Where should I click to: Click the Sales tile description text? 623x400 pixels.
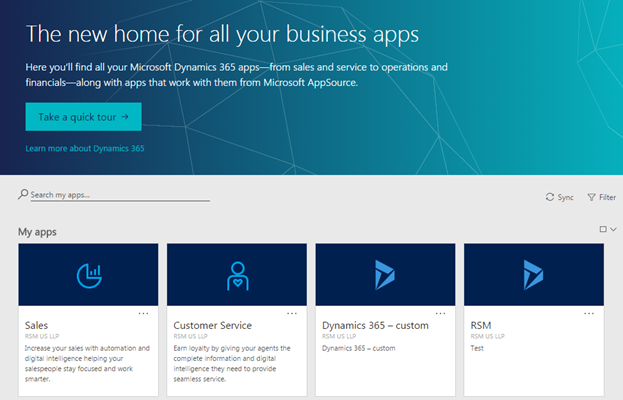coord(87,363)
